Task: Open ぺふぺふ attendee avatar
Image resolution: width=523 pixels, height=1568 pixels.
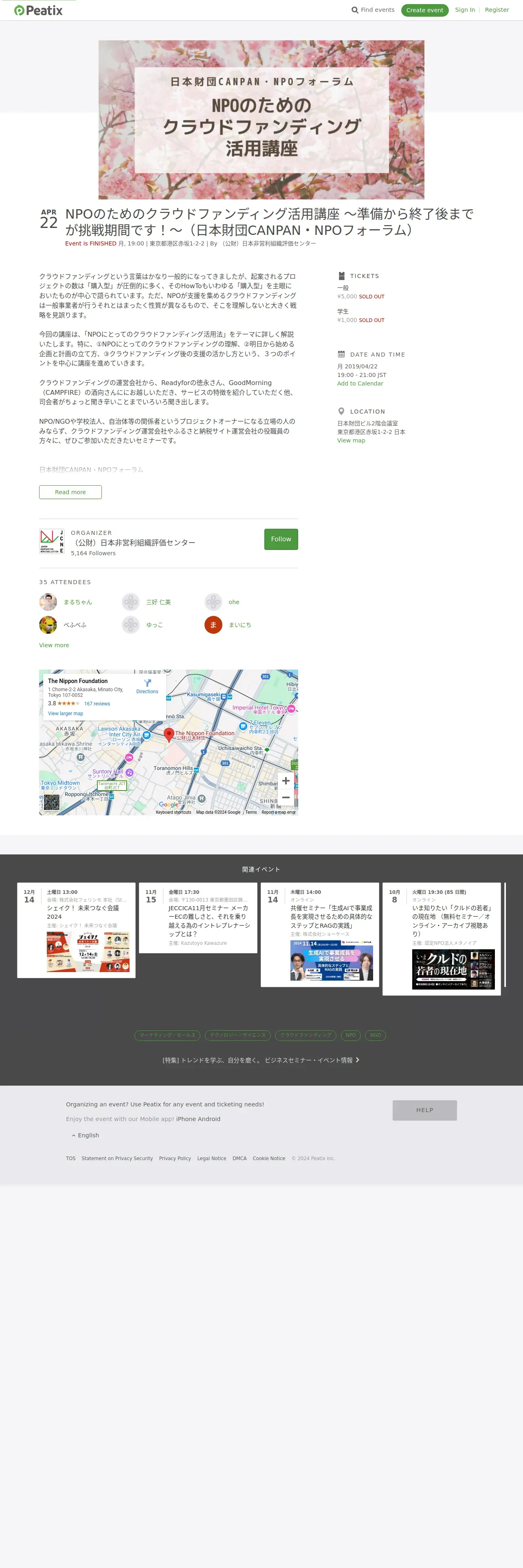Action: (48, 624)
